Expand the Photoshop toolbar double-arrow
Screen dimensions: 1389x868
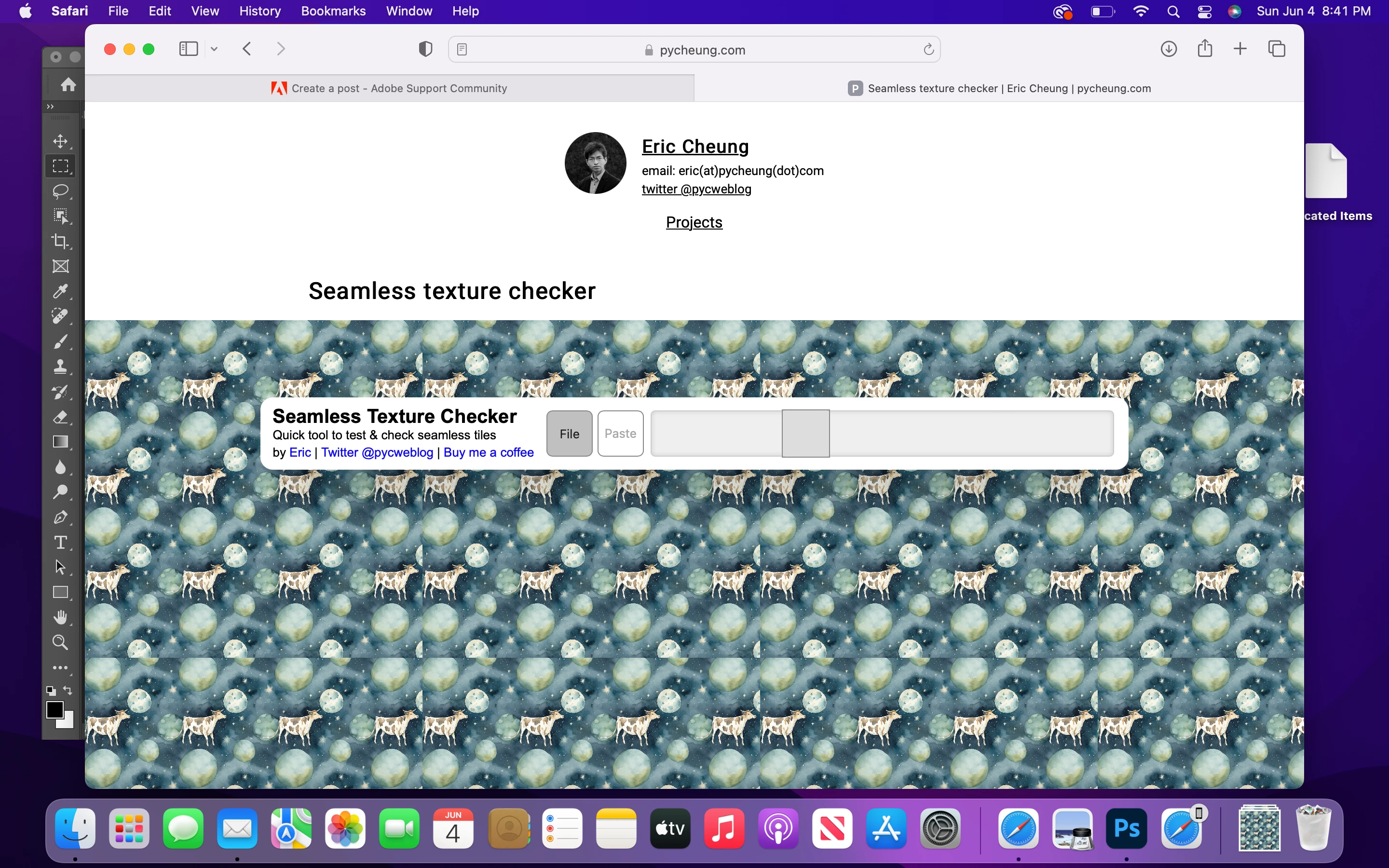click(x=51, y=107)
